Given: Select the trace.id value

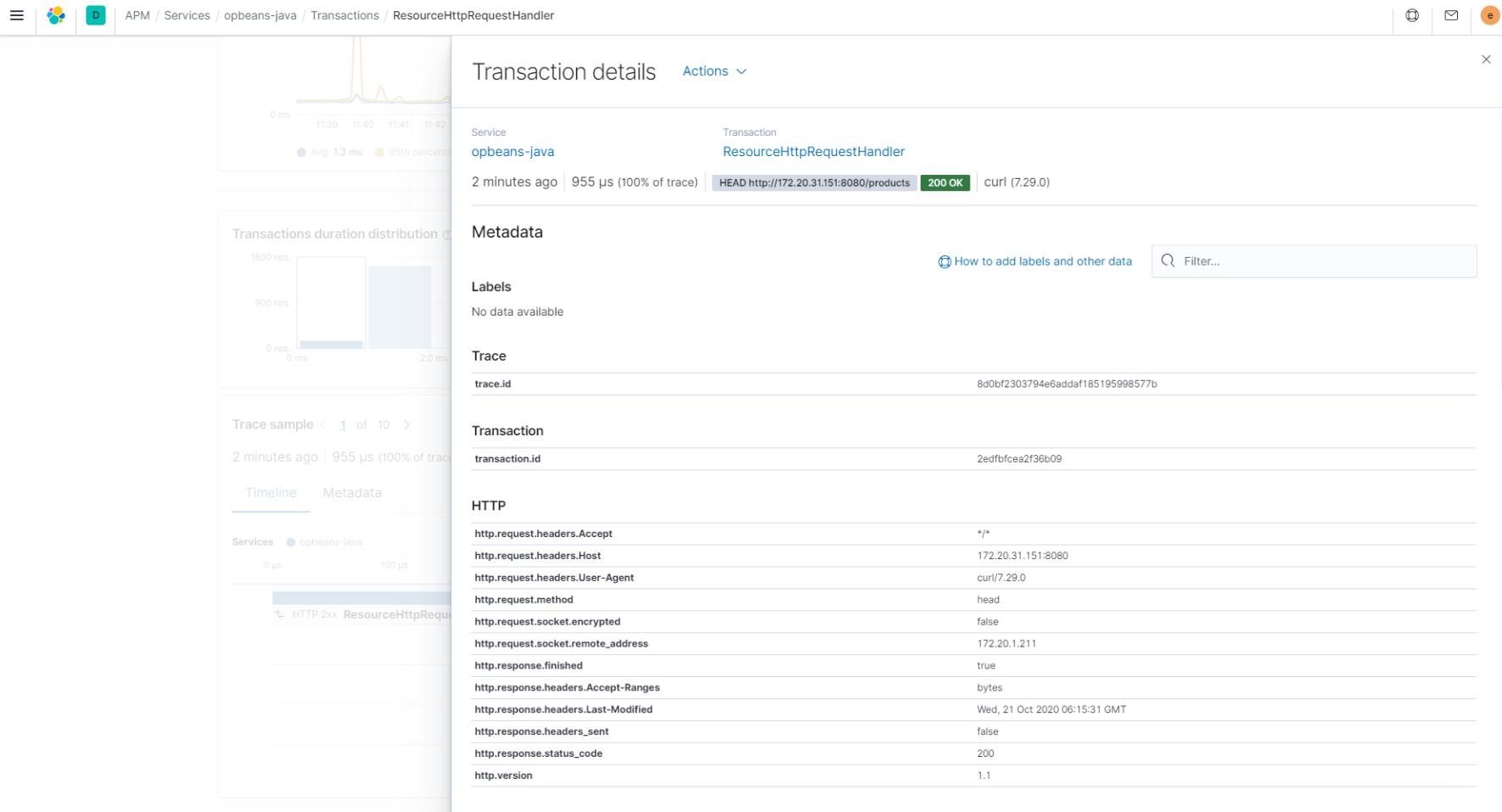Looking at the screenshot, I should pyautogui.click(x=1067, y=384).
